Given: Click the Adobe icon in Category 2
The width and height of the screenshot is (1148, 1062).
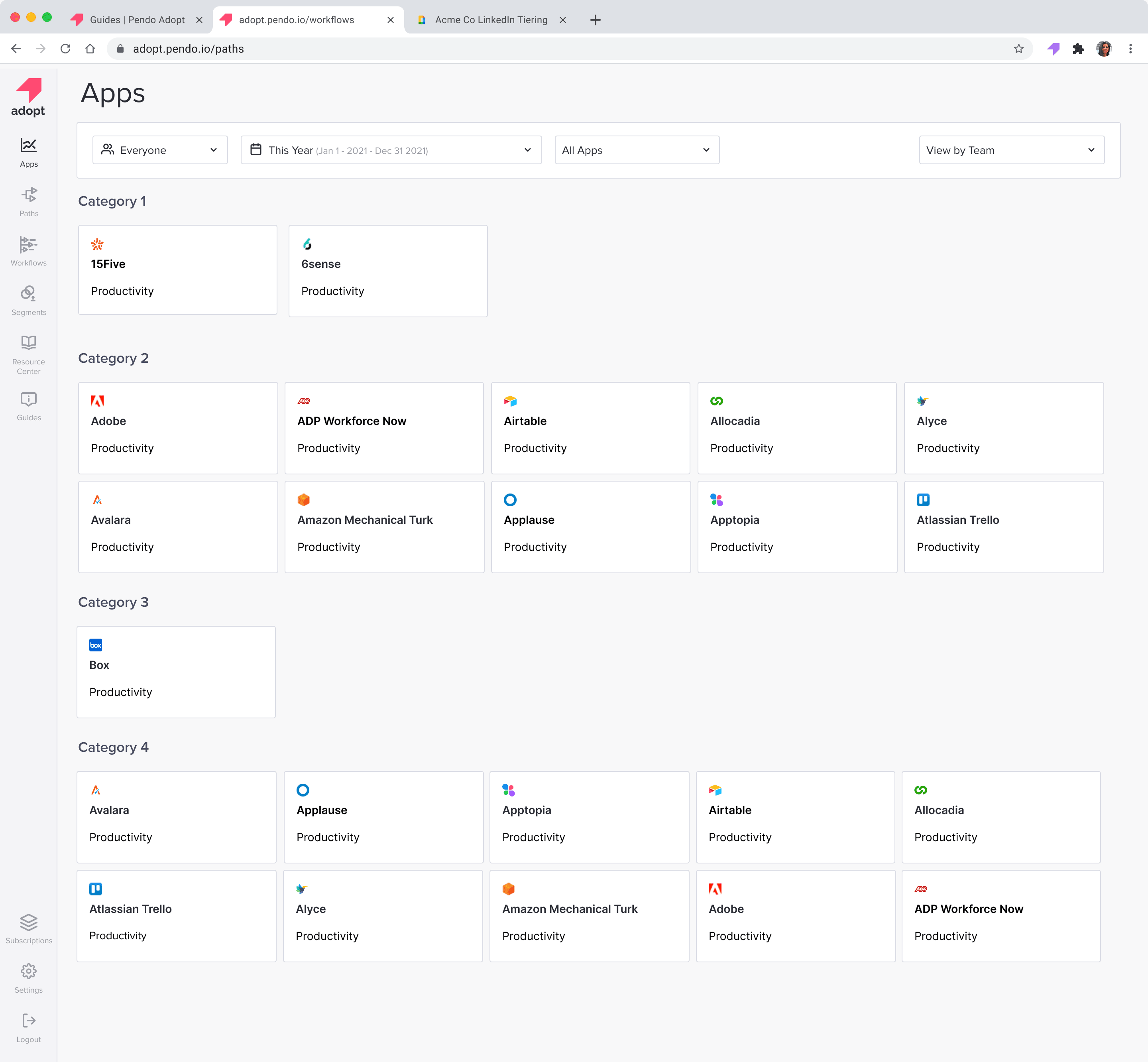Looking at the screenshot, I should tap(97, 401).
